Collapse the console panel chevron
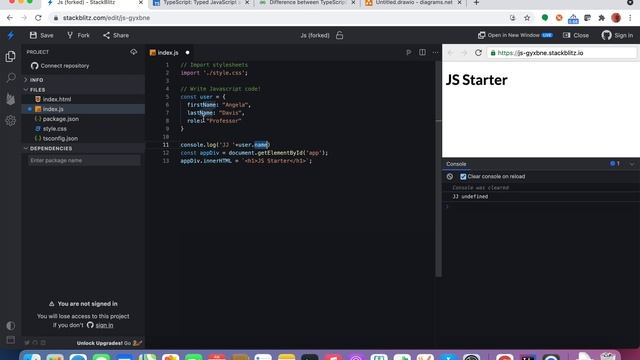Viewport: 640px width, 360px height. [632, 164]
